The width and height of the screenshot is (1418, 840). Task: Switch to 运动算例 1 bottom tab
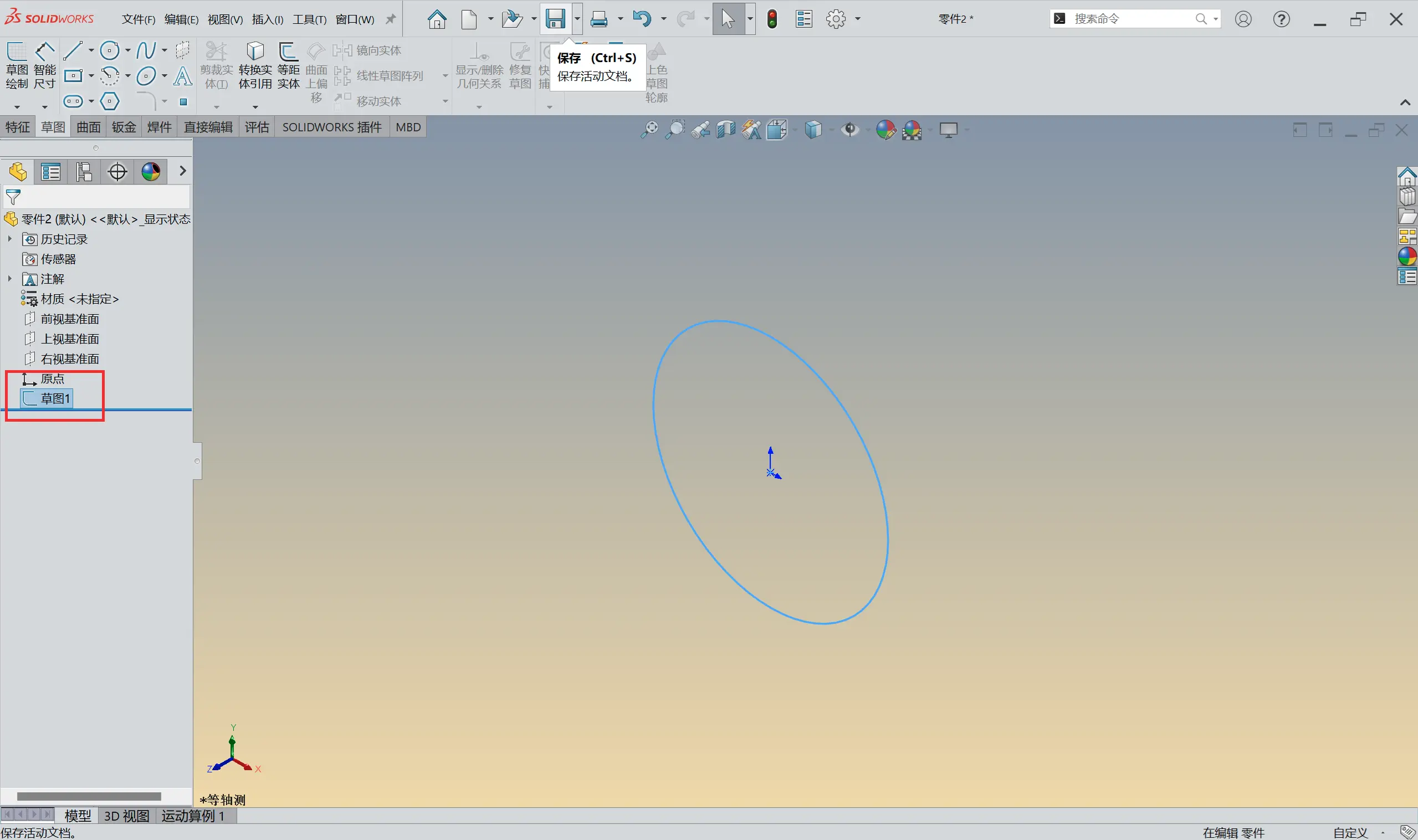click(193, 816)
